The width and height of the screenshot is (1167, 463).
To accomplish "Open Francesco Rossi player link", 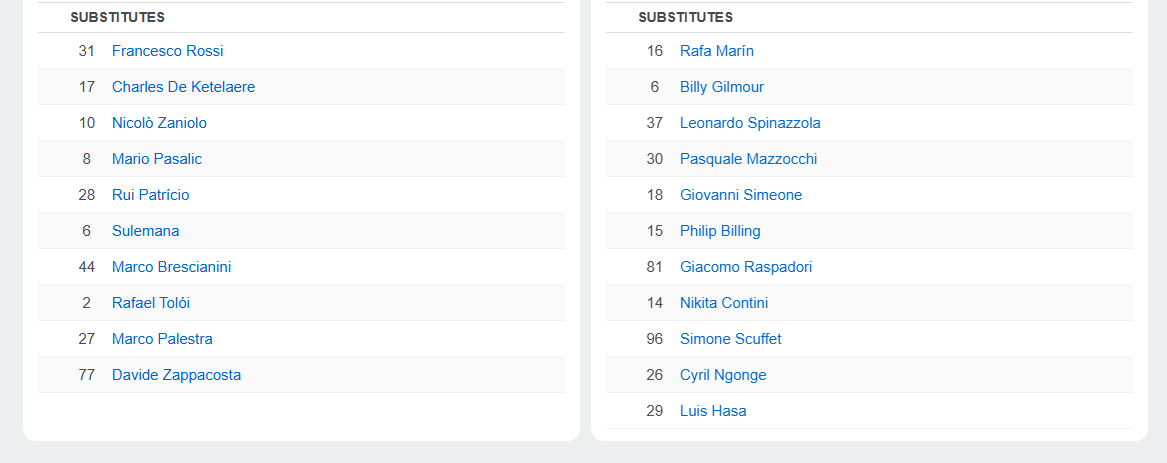I will point(167,51).
